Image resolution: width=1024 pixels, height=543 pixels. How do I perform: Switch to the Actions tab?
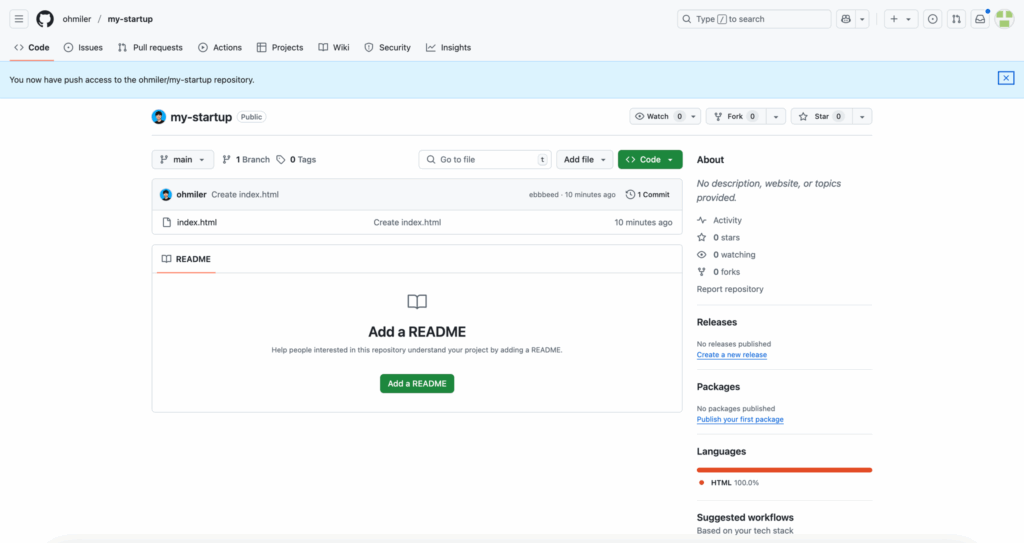(220, 47)
